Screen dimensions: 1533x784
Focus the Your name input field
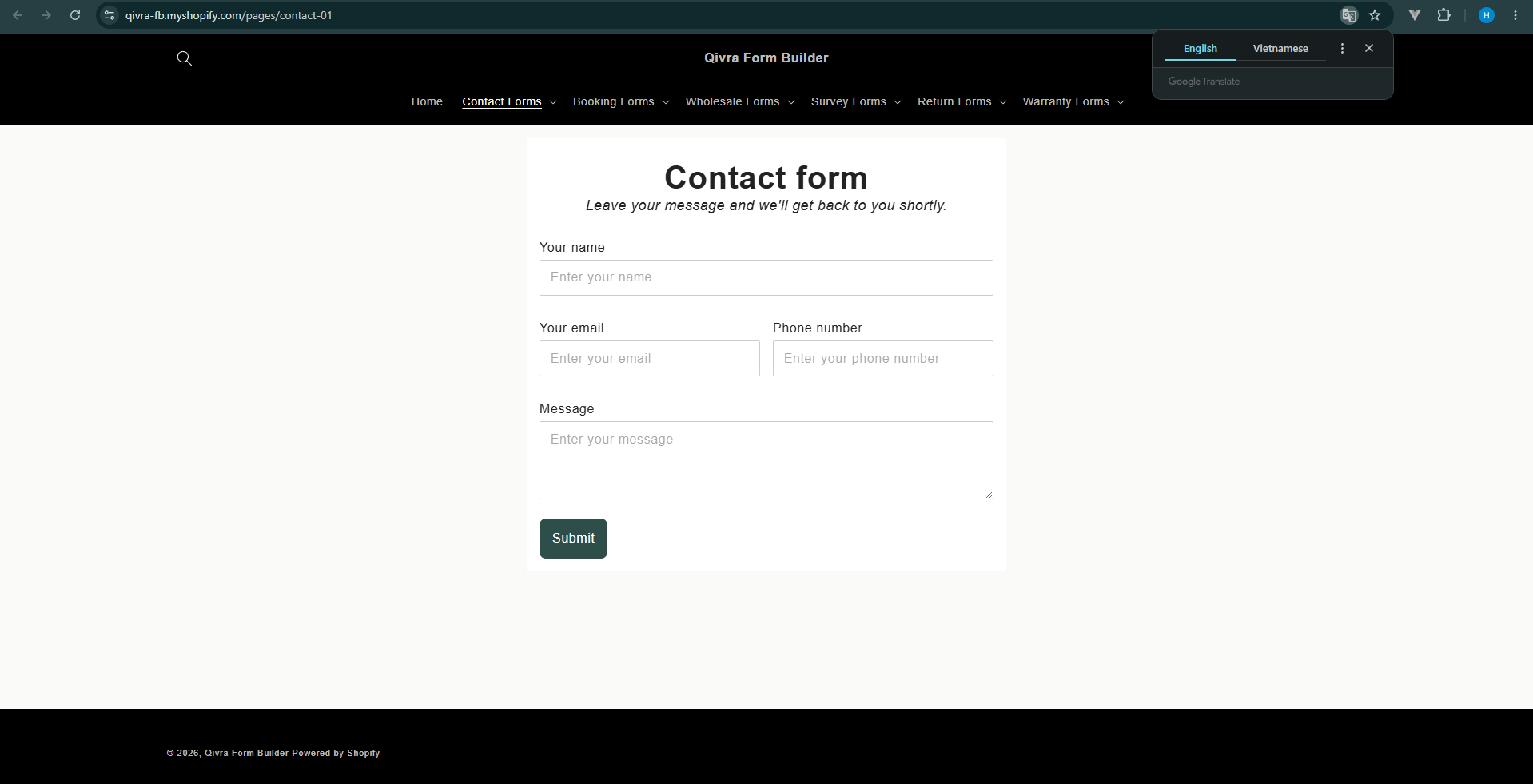[766, 277]
